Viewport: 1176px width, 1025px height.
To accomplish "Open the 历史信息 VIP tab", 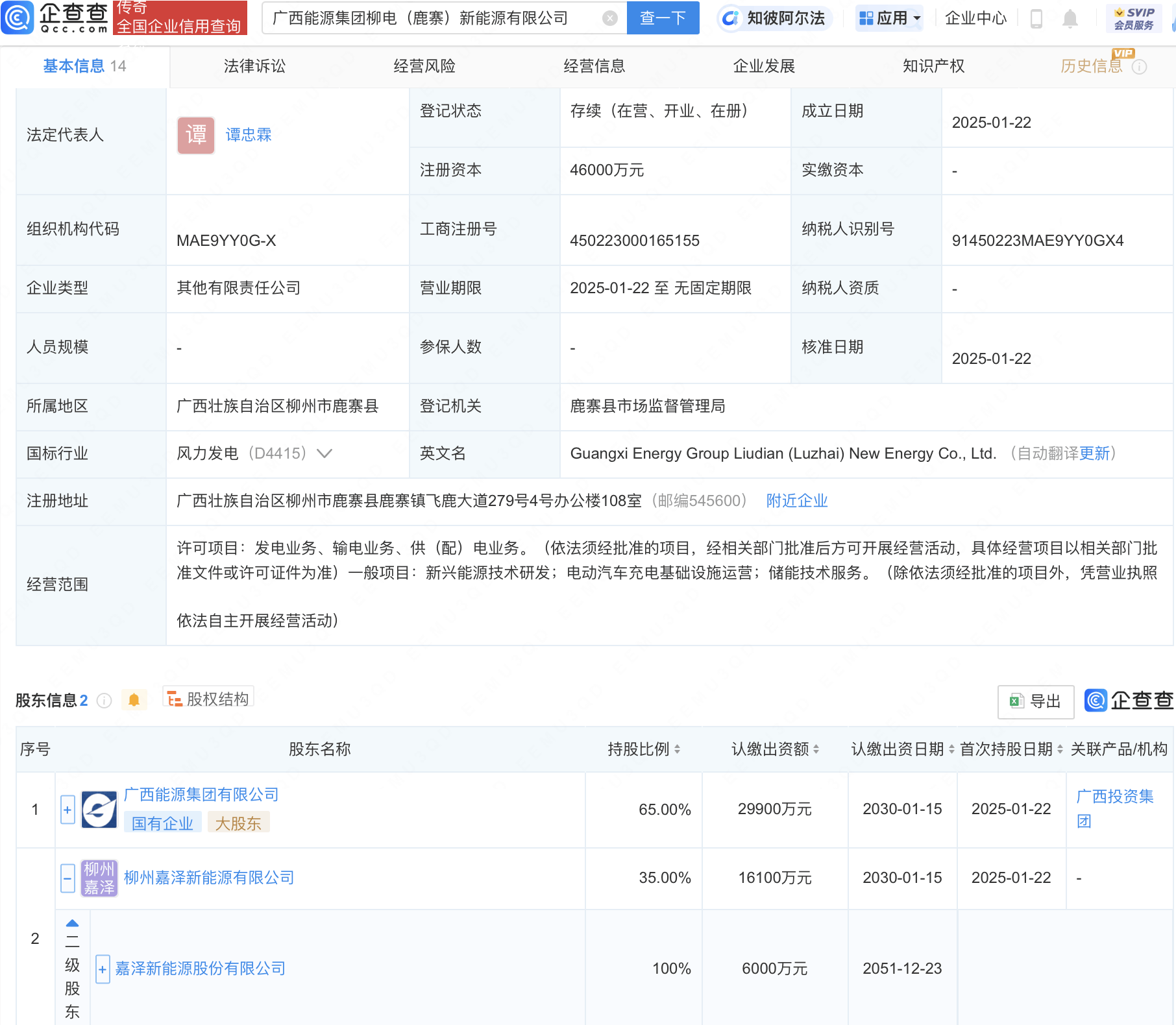I will click(1092, 66).
